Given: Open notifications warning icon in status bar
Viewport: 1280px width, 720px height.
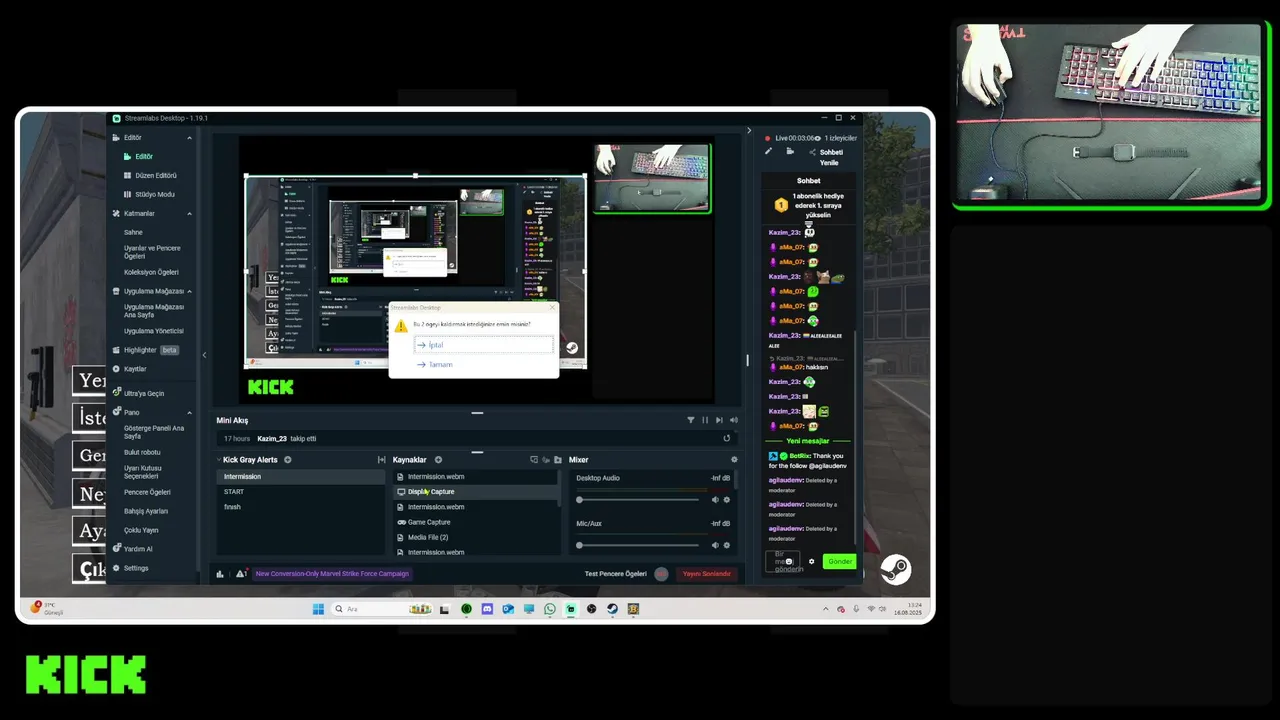Looking at the screenshot, I should [x=241, y=574].
